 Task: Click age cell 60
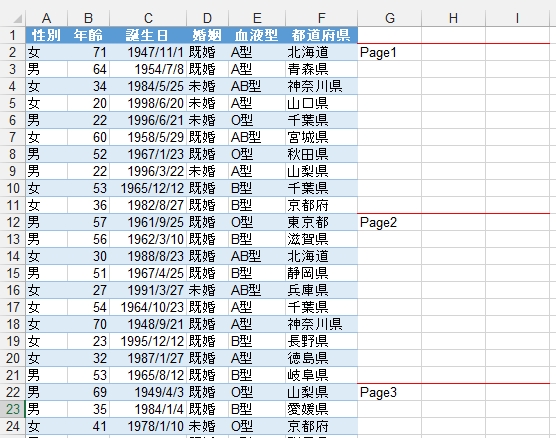pos(88,137)
